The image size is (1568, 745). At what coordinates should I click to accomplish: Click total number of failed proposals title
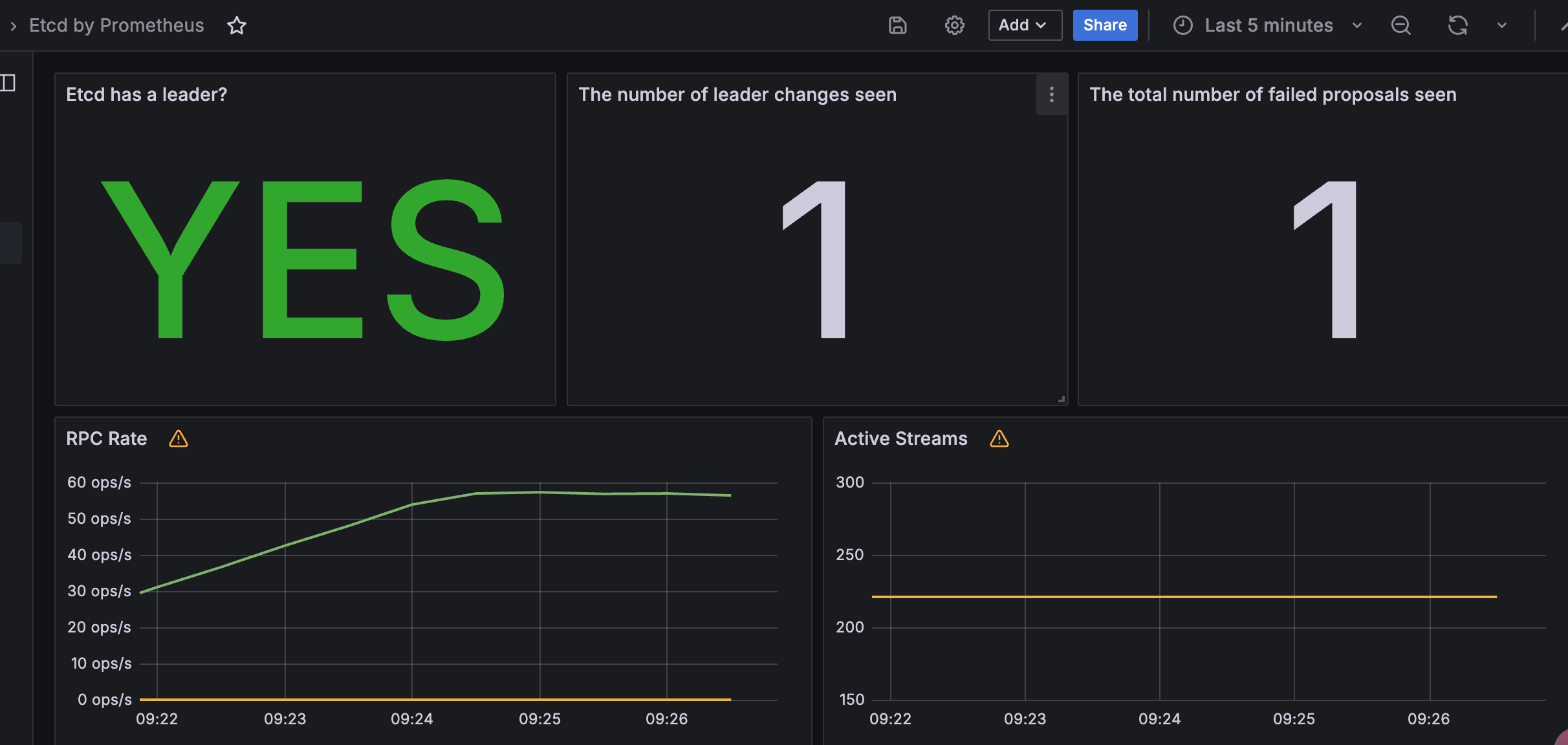tap(1273, 95)
